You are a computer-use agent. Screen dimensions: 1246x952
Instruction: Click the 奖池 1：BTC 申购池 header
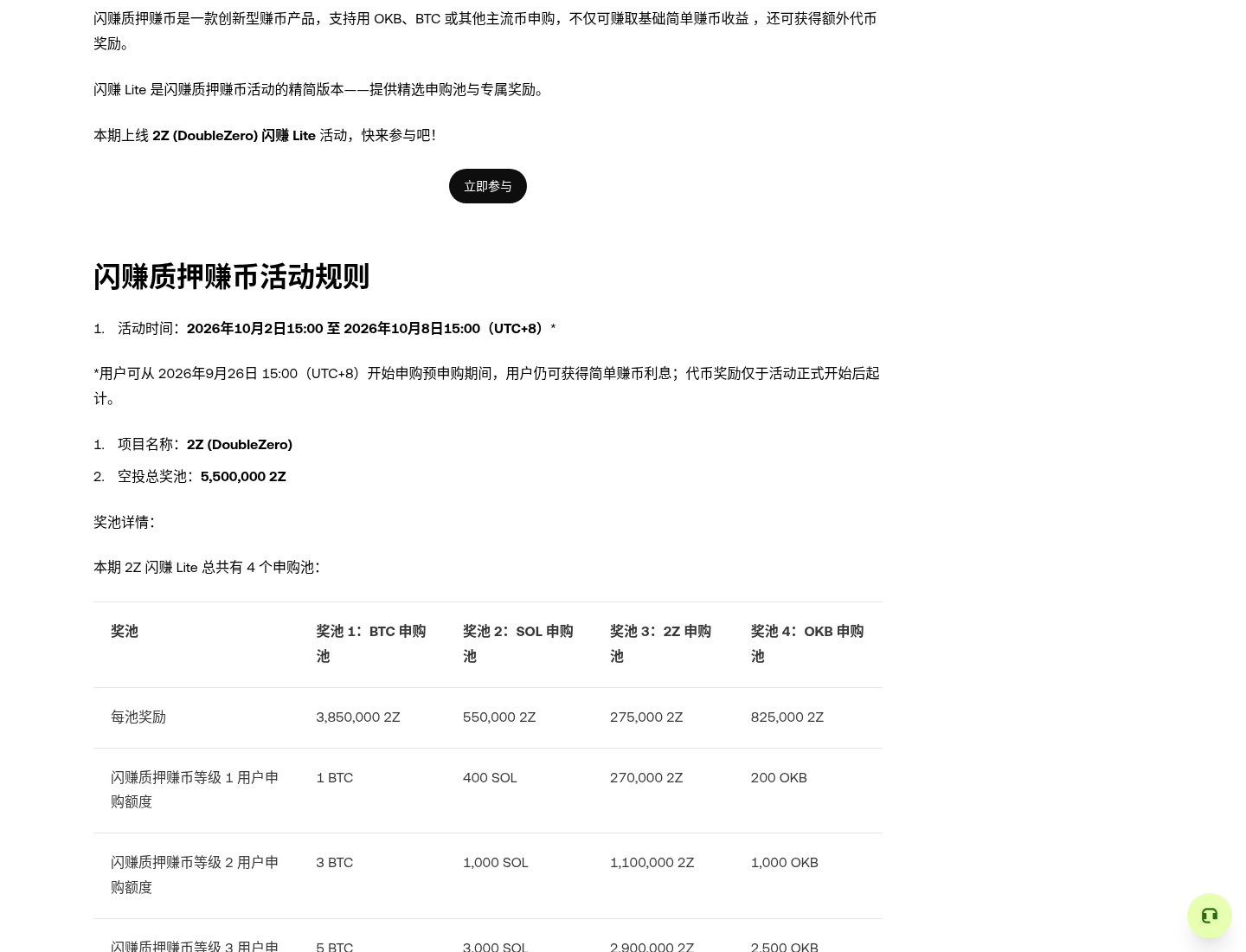pyautogui.click(x=371, y=643)
